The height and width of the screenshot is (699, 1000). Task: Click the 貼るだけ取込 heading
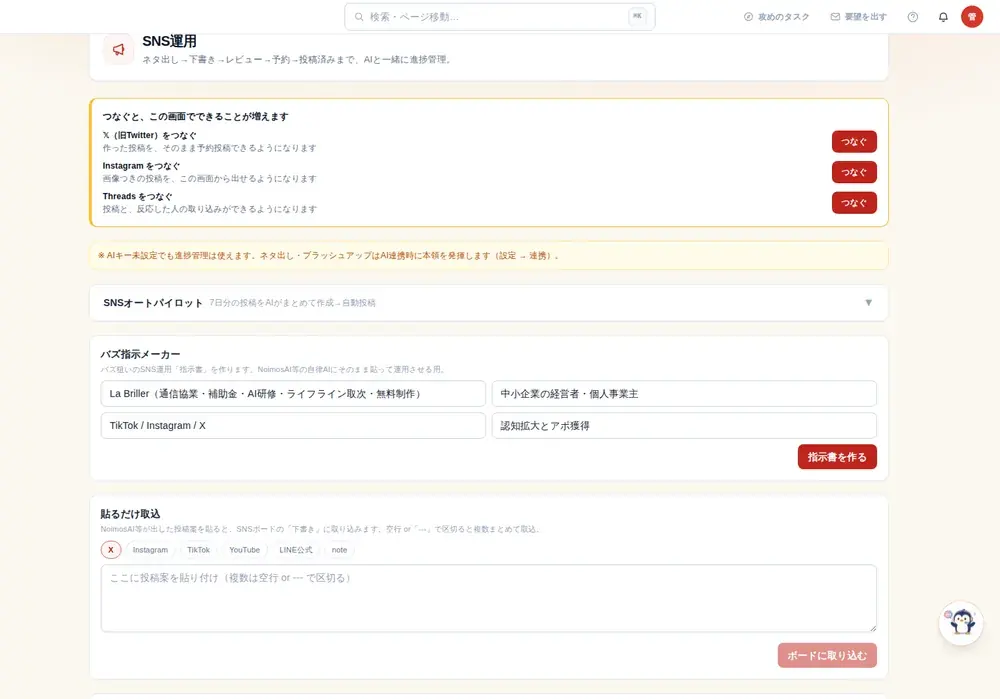pos(130,513)
